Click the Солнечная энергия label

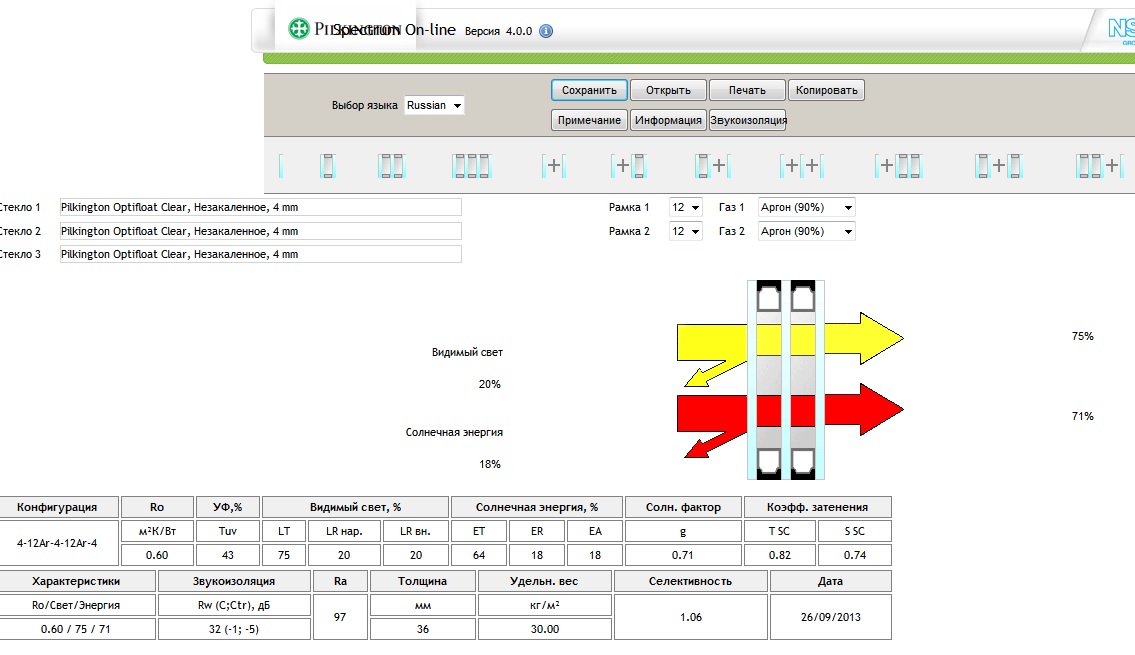(454, 432)
